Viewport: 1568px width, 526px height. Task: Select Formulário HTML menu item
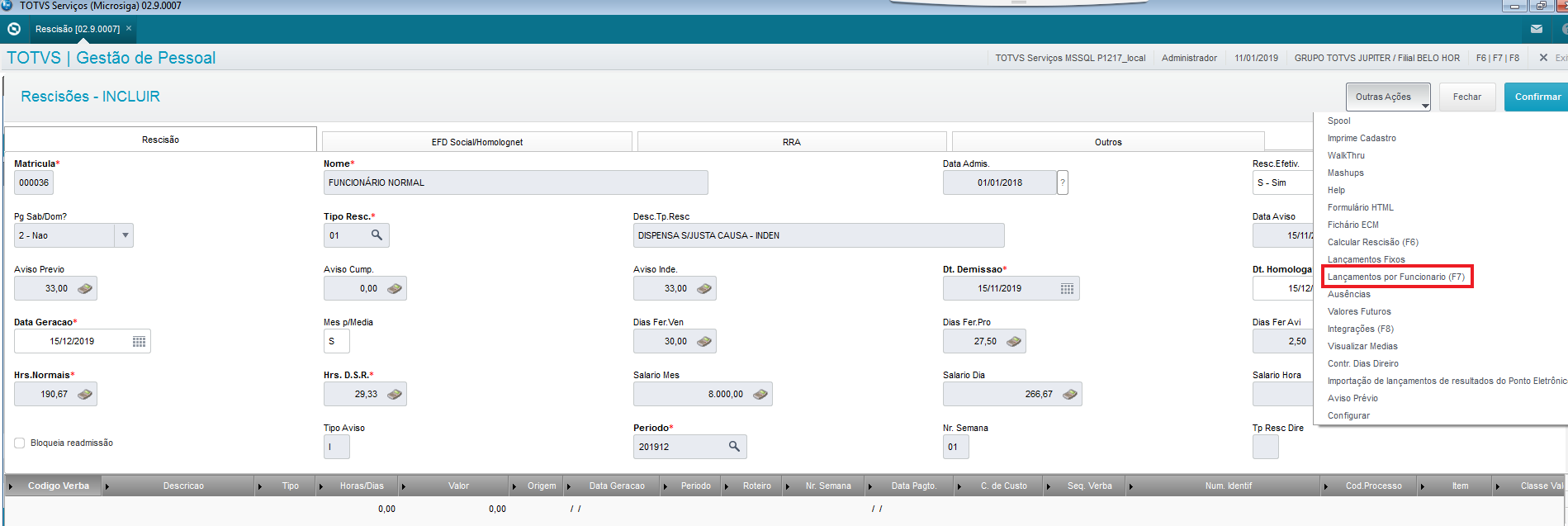1360,207
